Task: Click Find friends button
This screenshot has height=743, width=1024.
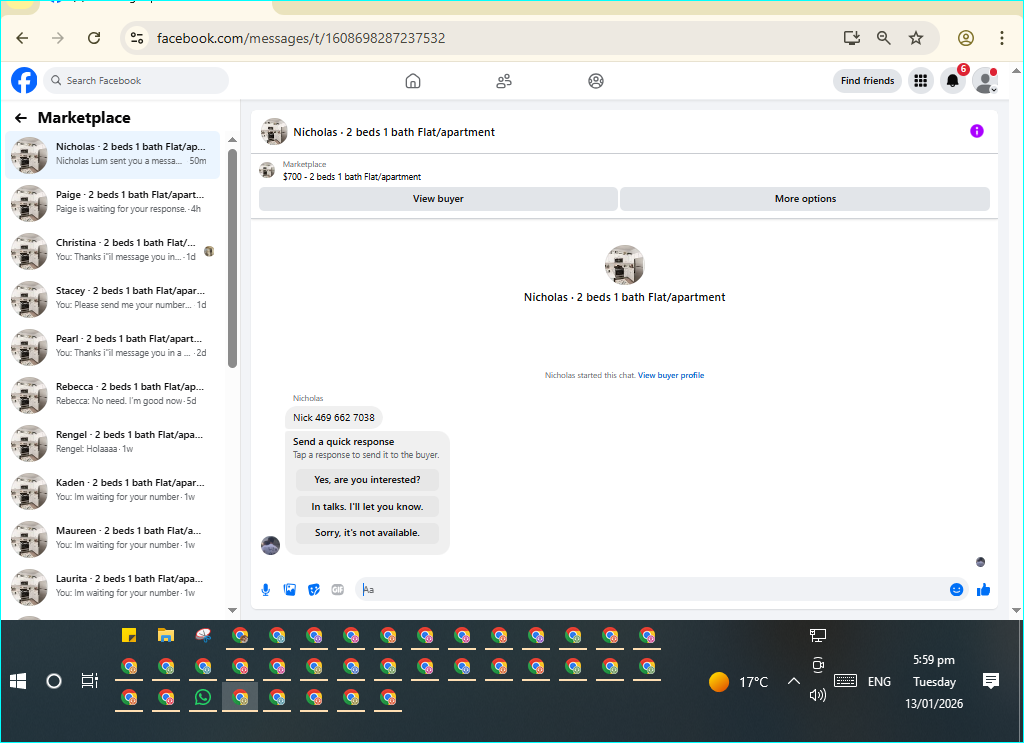Action: coord(867,81)
